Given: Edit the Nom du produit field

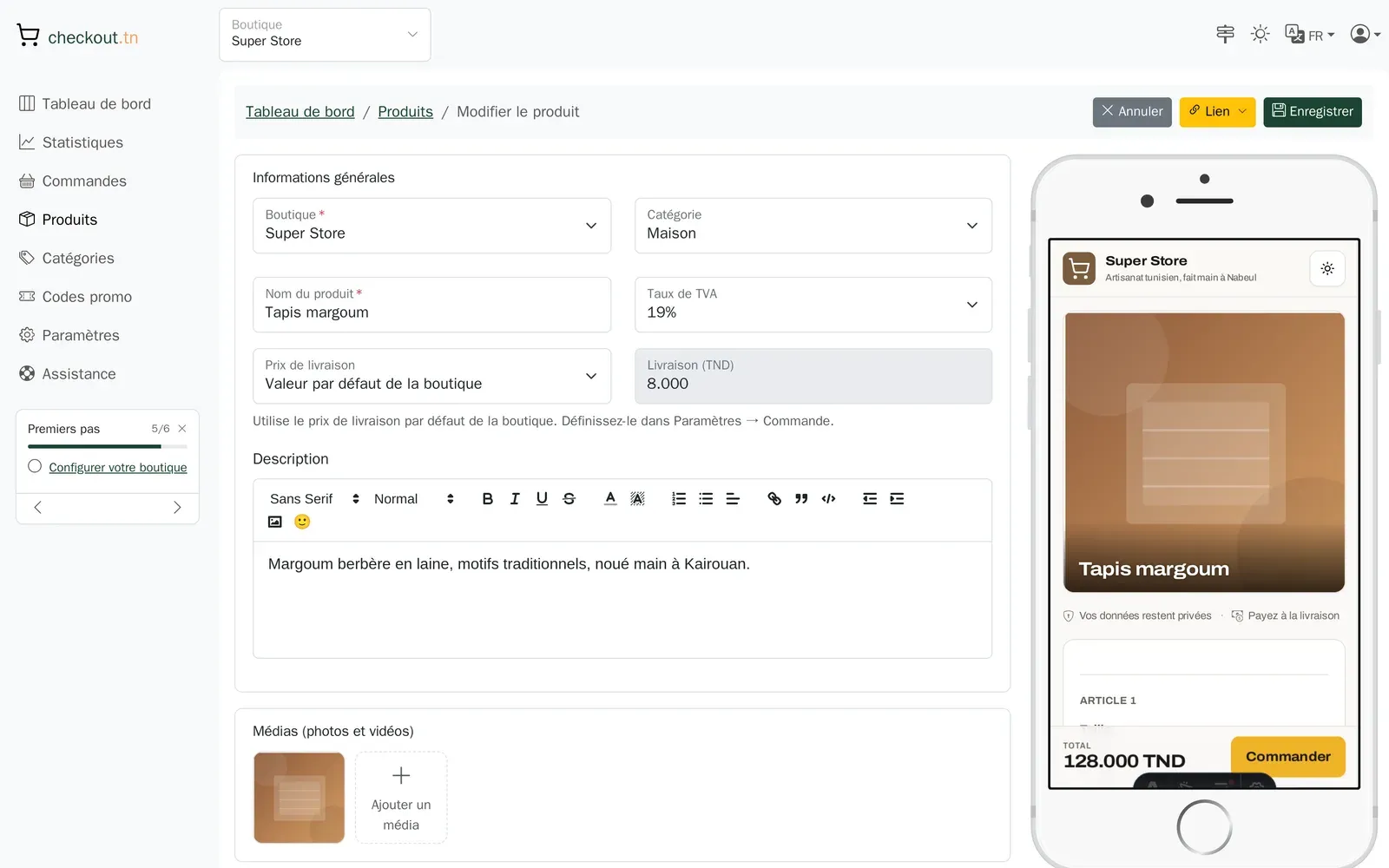Looking at the screenshot, I should (x=431, y=305).
